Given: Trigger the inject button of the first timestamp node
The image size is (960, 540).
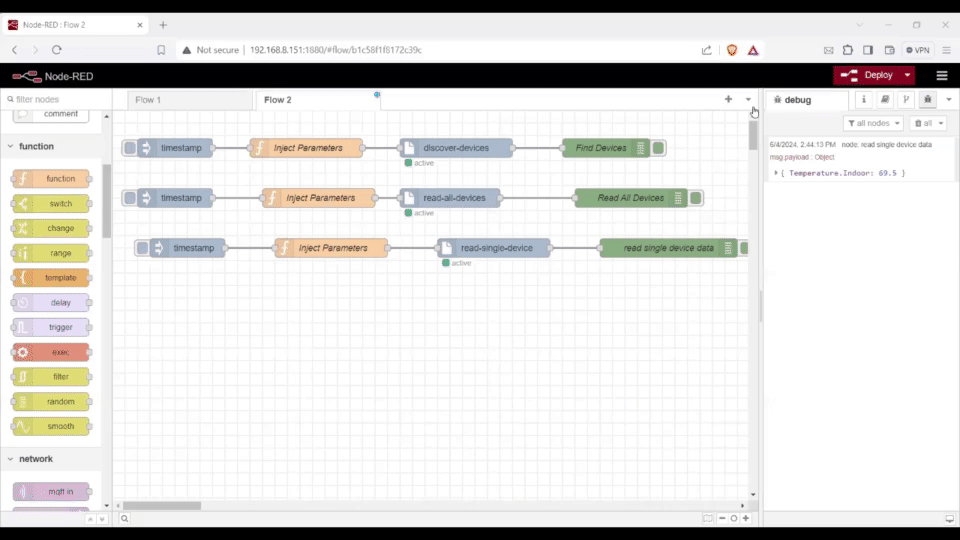Looking at the screenshot, I should [x=130, y=148].
